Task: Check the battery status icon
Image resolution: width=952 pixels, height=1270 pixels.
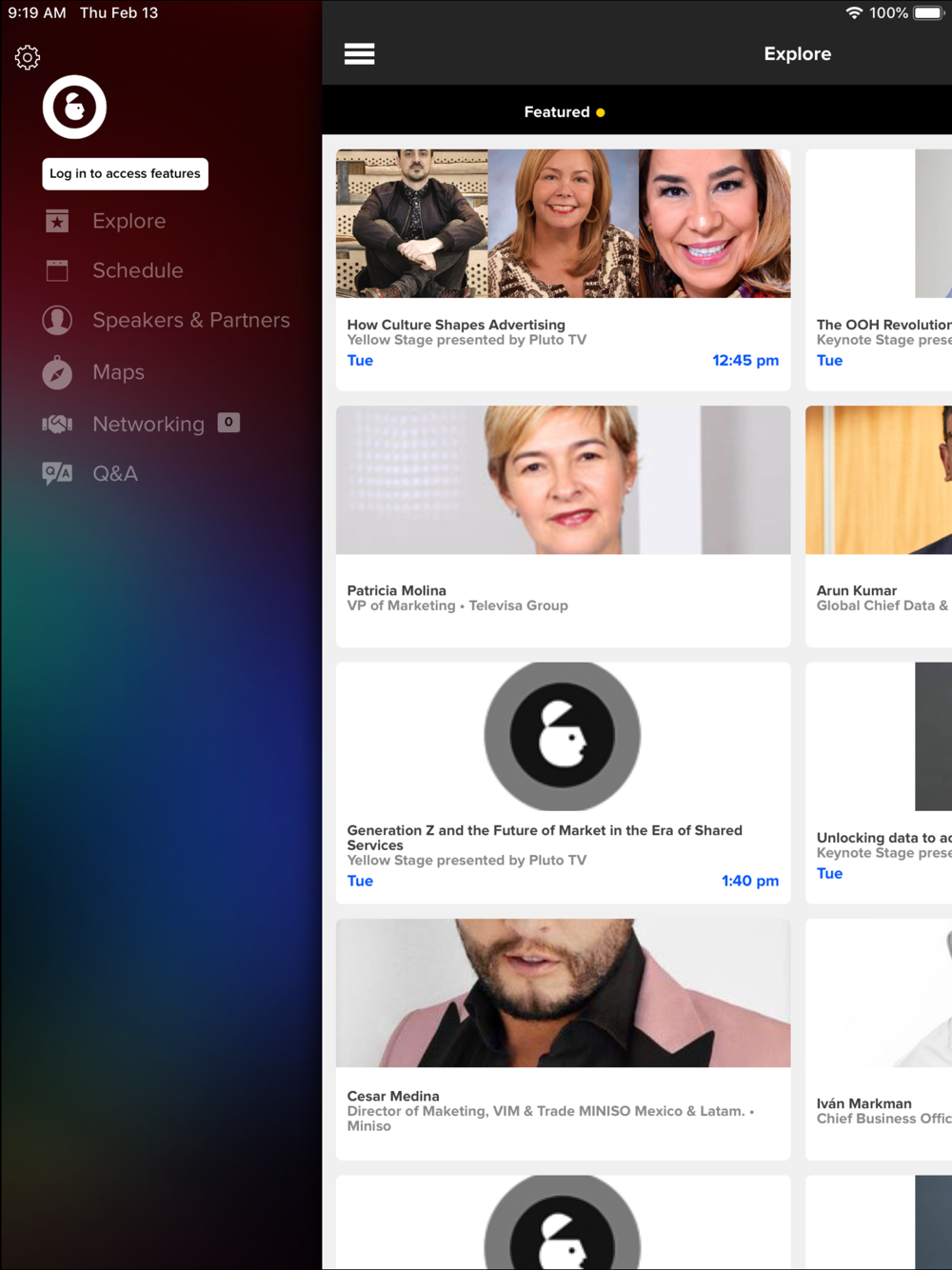Action: coord(928,13)
